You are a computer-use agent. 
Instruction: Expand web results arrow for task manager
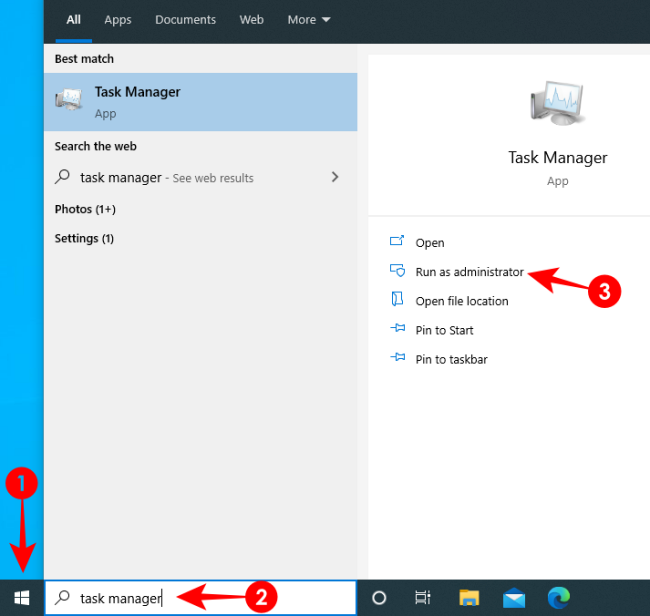coord(335,177)
